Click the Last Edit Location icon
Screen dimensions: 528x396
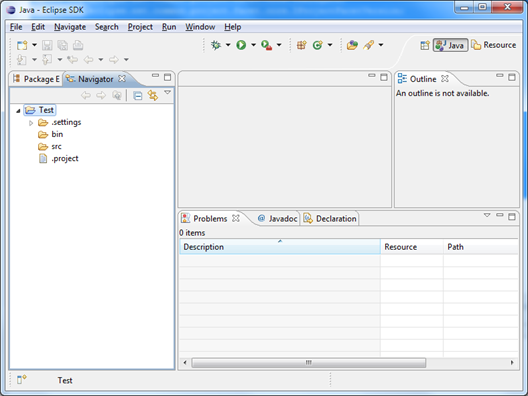pos(72,60)
